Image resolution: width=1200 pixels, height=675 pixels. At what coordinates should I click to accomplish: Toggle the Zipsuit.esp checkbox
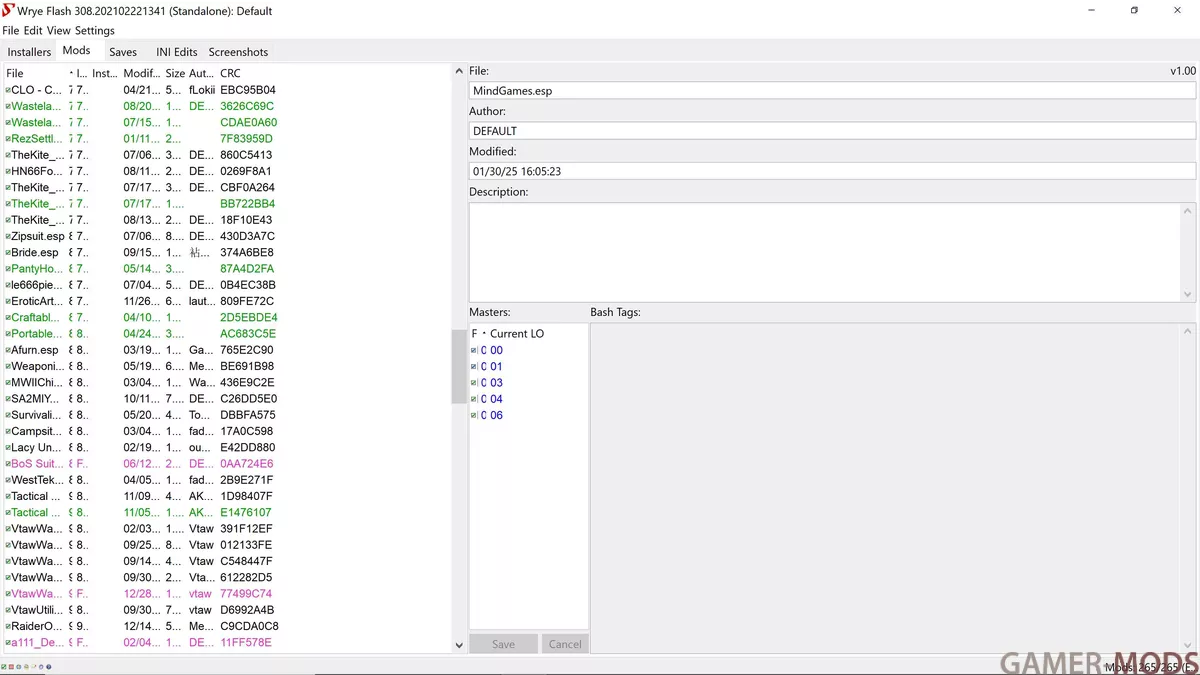pyautogui.click(x=8, y=236)
